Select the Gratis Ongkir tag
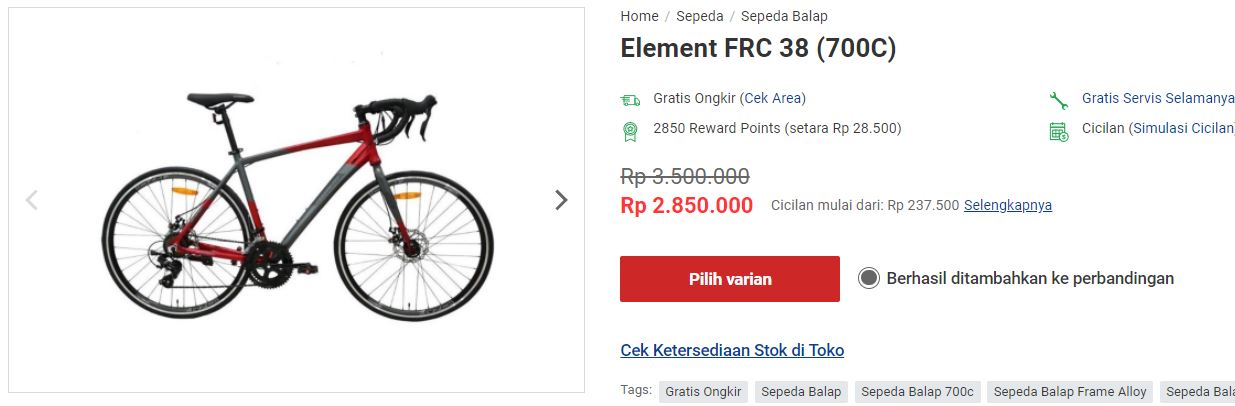Screen dimensions: 1235x406 tap(703, 392)
